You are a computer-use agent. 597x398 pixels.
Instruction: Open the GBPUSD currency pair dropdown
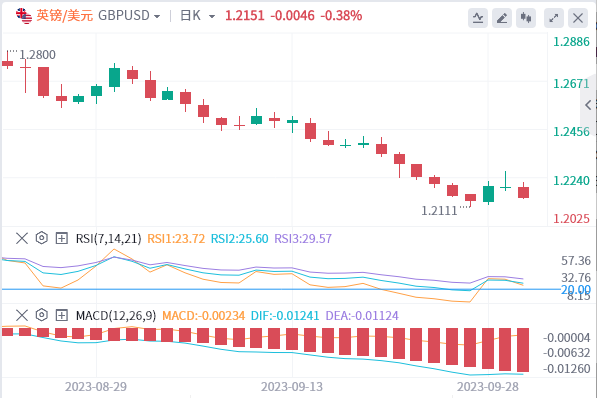pyautogui.click(x=129, y=16)
